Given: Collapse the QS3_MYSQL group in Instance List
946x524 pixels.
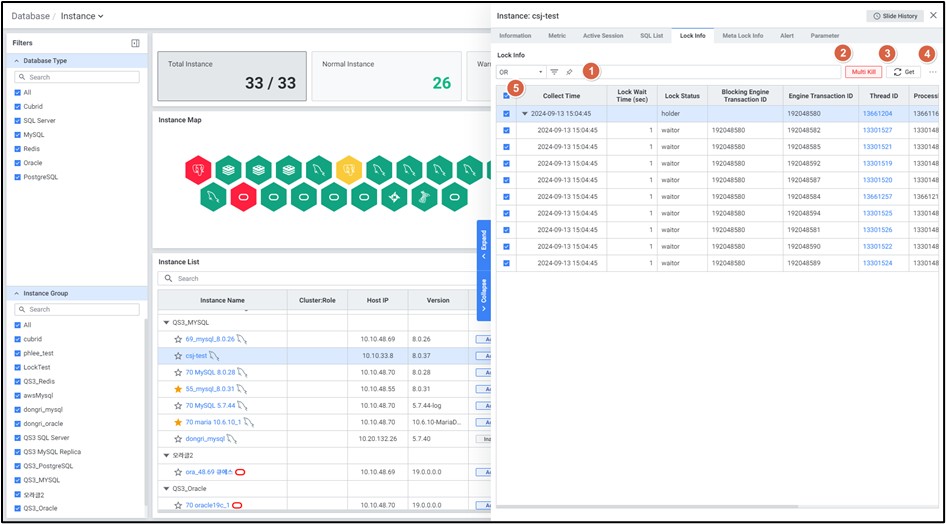Looking at the screenshot, I should coord(166,323).
